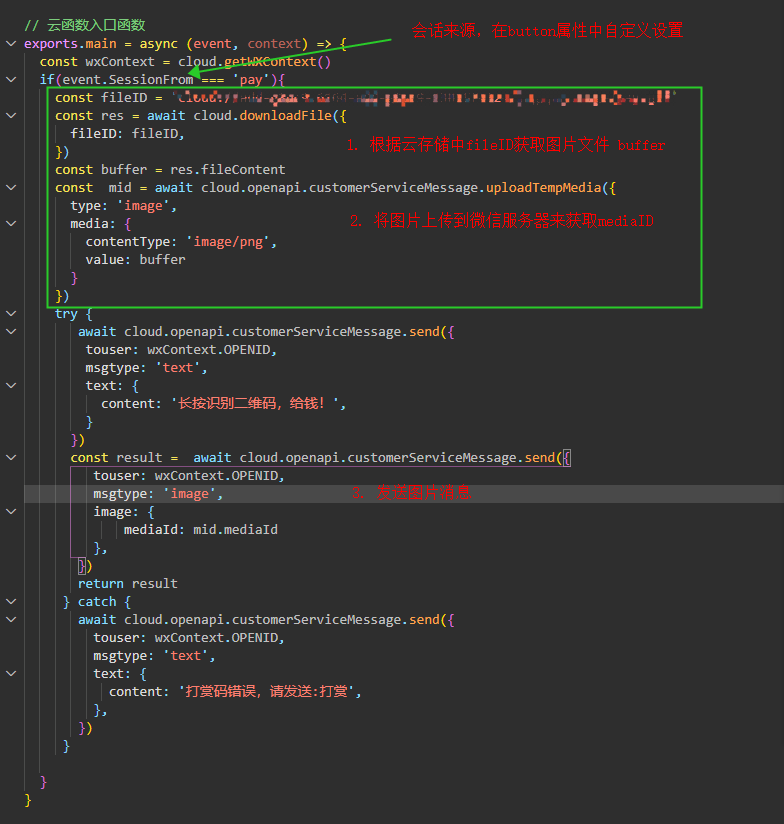Click the const buffer = res.fileContent line
784x824 pixels.
click(x=170, y=170)
